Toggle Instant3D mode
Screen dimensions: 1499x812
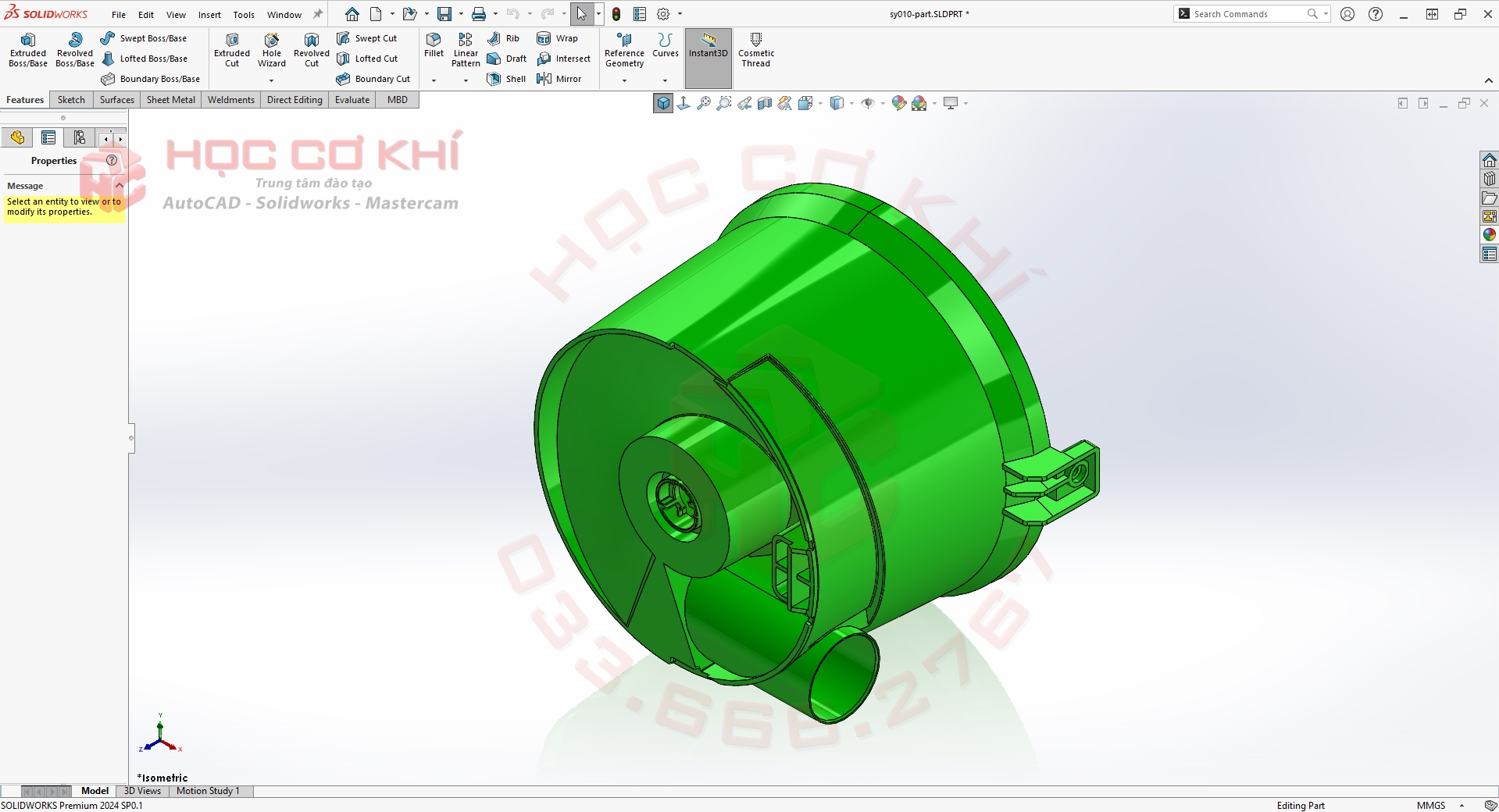(708, 58)
